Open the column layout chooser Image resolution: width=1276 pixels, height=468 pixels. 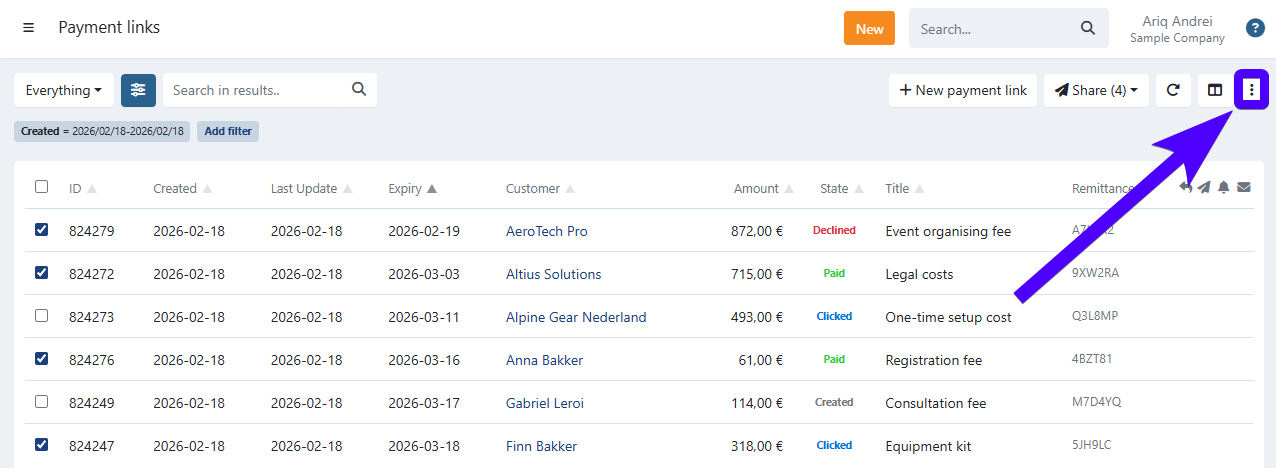[x=1215, y=90]
